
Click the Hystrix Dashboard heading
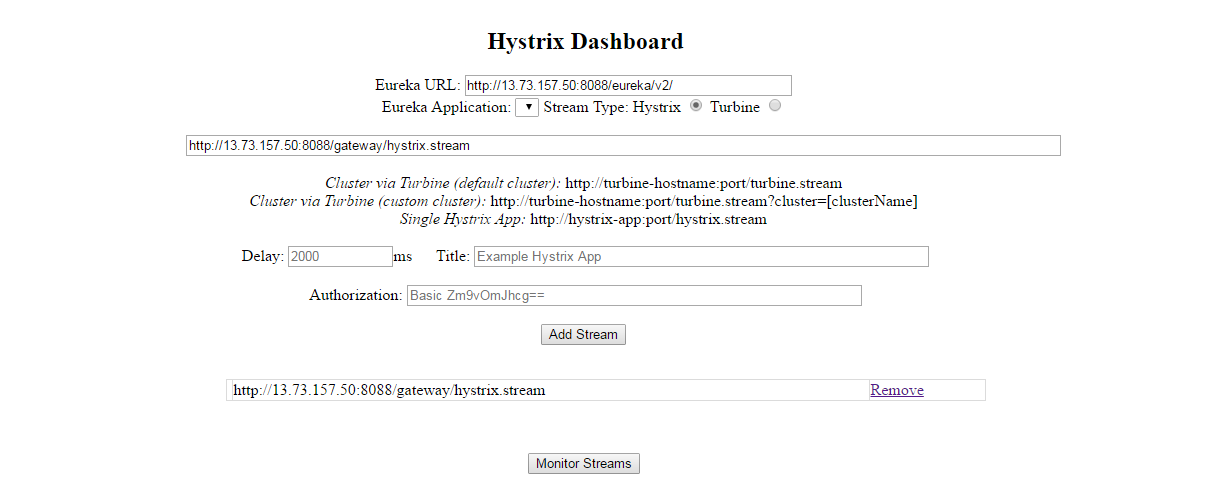586,42
